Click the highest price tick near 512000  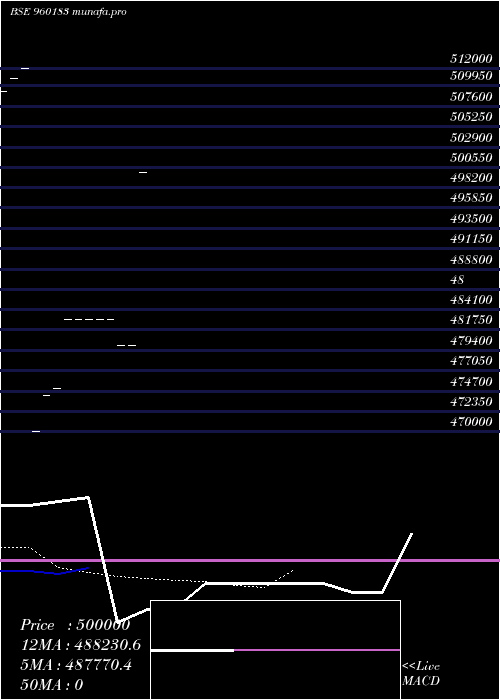click(25, 68)
